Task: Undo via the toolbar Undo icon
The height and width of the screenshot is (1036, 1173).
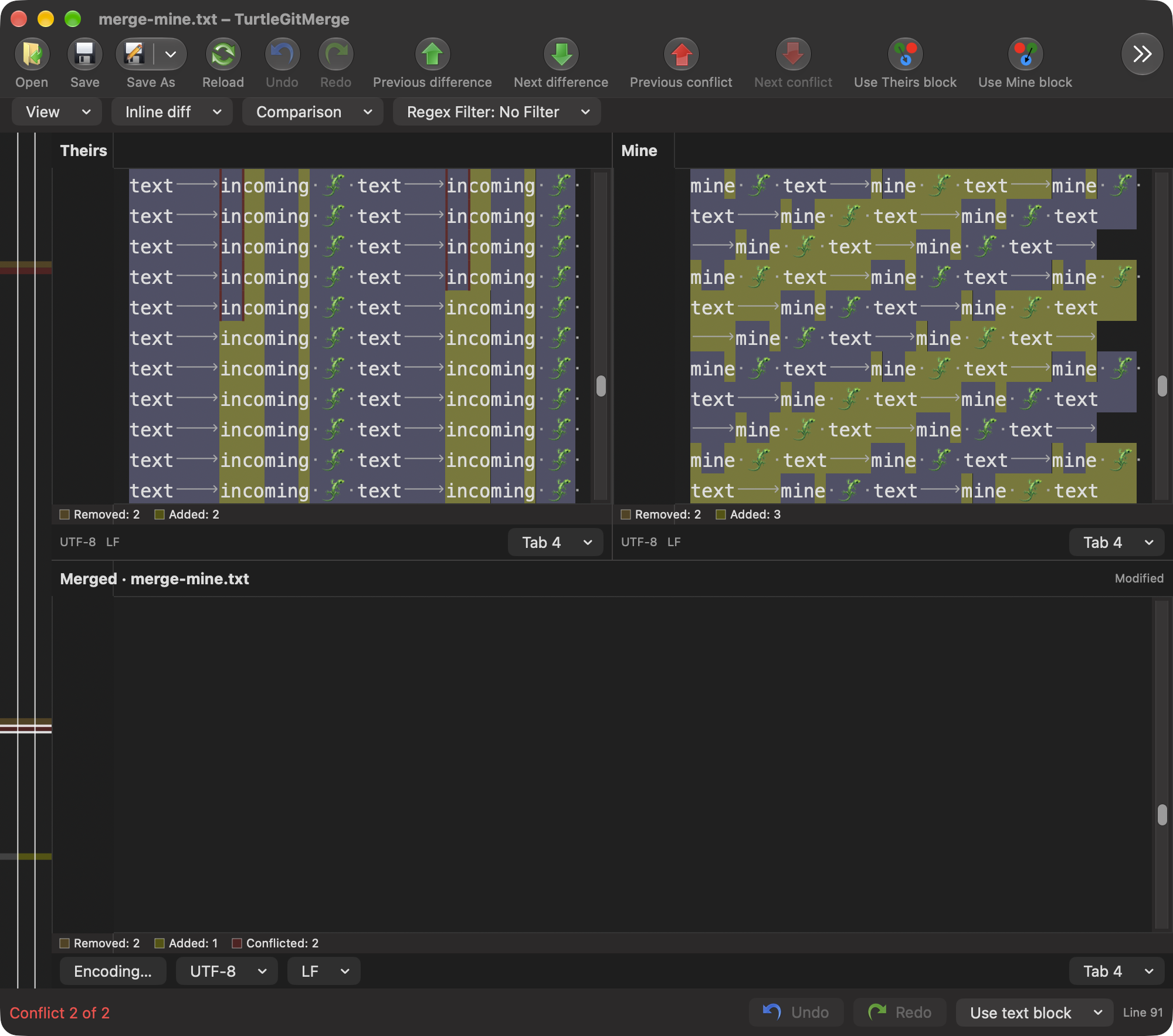Action: click(x=282, y=55)
